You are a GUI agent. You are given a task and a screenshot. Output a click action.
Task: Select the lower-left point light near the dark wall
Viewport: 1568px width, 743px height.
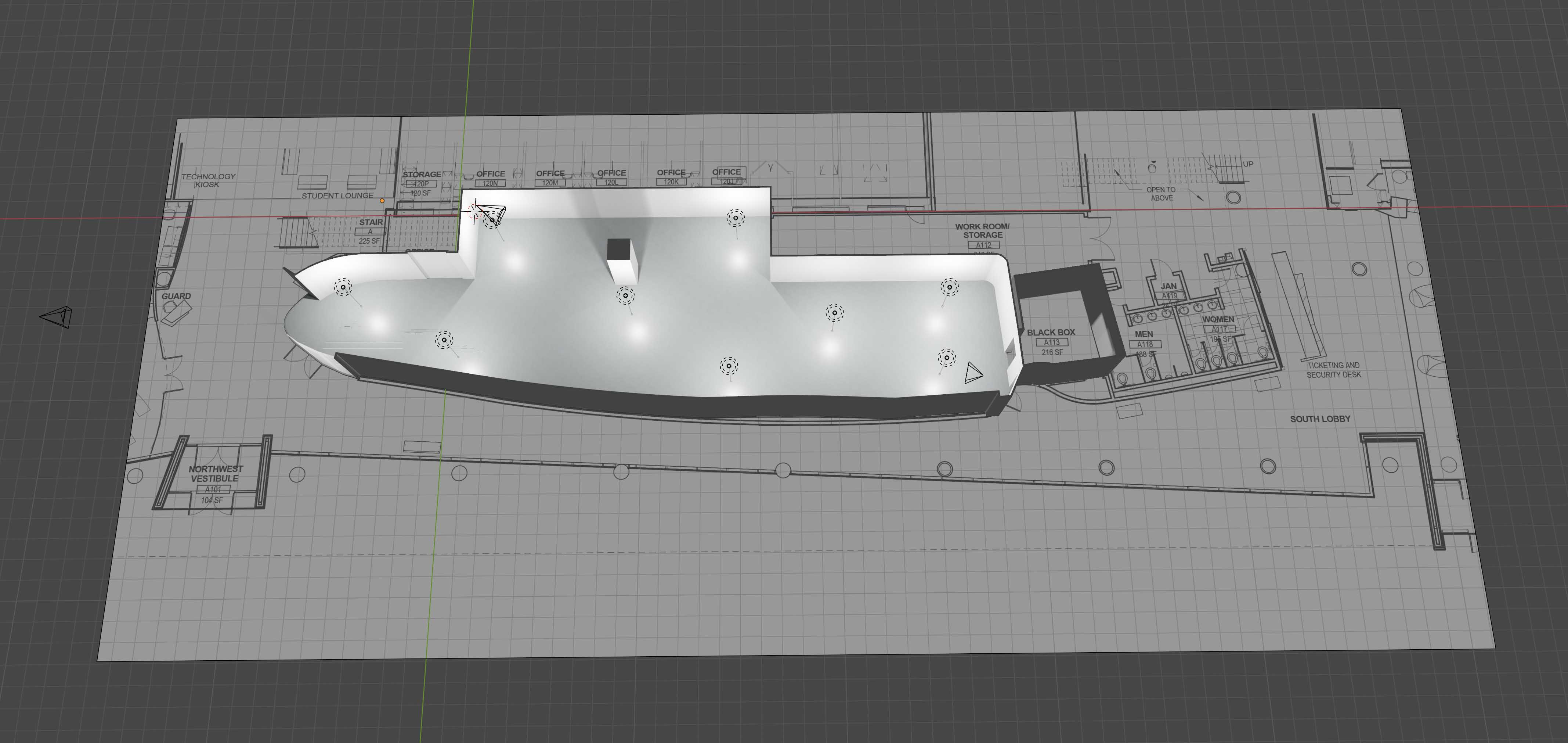pyautogui.click(x=444, y=339)
